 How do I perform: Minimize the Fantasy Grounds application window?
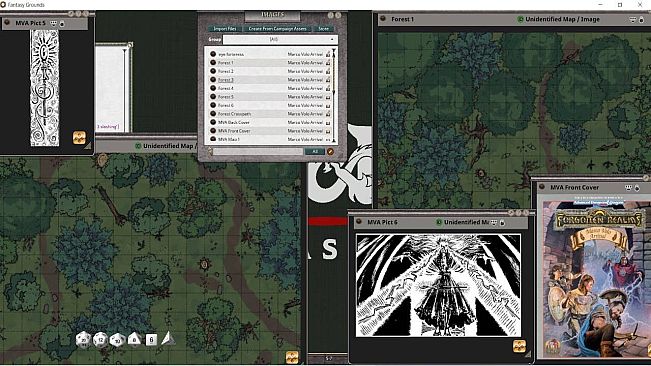tap(600, 5)
